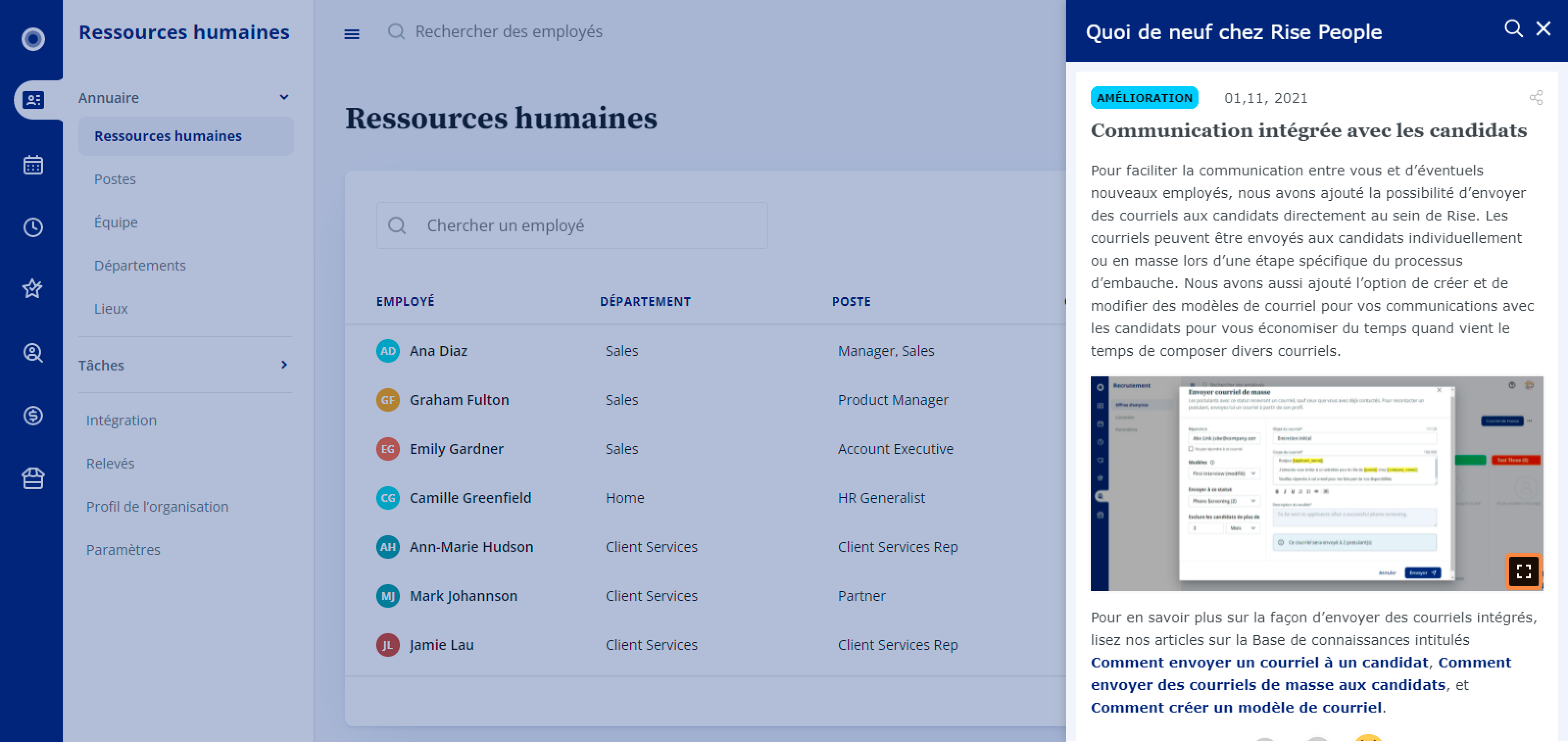The height and width of the screenshot is (742, 1568).
Task: Click the Rechercher des employés top search field
Action: pos(508,31)
